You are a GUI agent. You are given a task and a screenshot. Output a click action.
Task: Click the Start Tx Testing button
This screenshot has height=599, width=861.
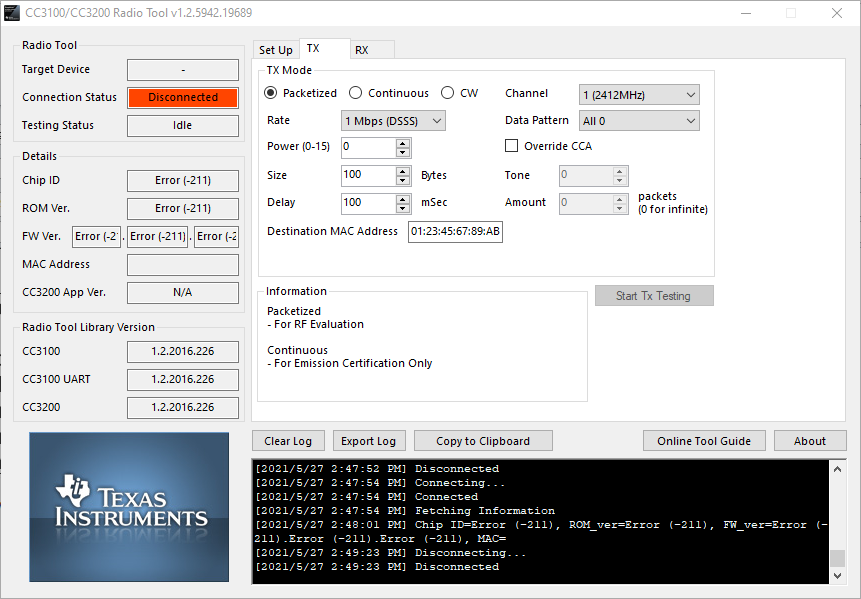(654, 296)
